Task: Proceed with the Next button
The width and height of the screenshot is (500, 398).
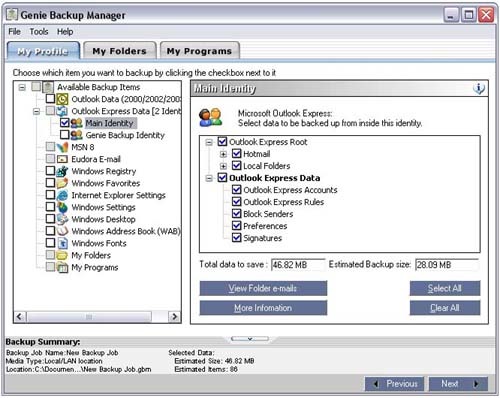Action: [x=458, y=384]
